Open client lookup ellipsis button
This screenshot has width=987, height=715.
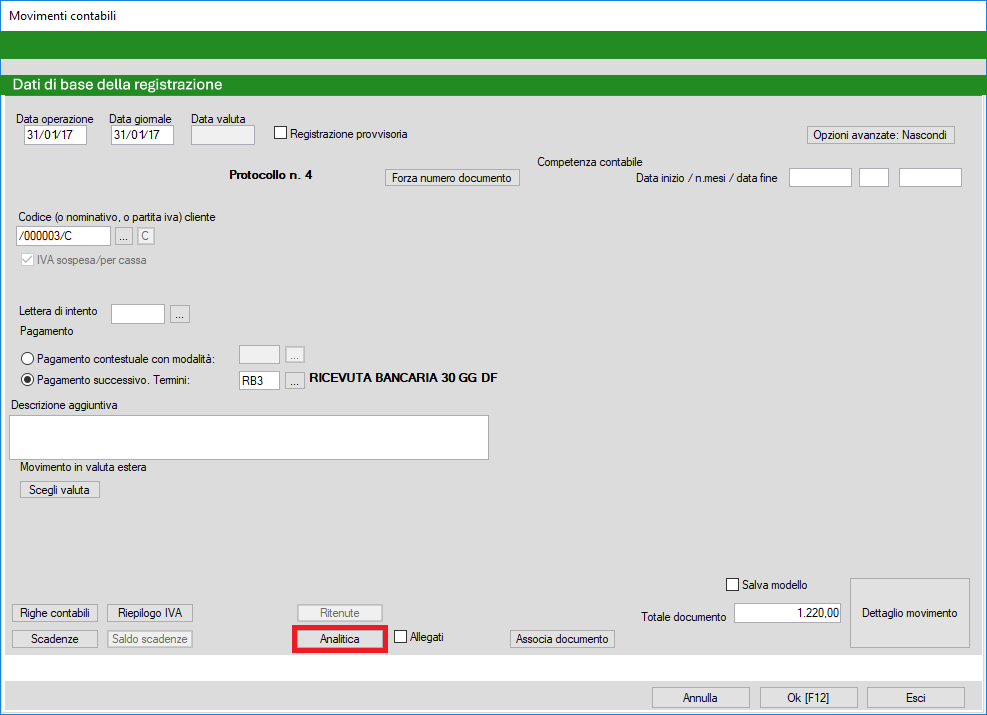click(x=124, y=236)
